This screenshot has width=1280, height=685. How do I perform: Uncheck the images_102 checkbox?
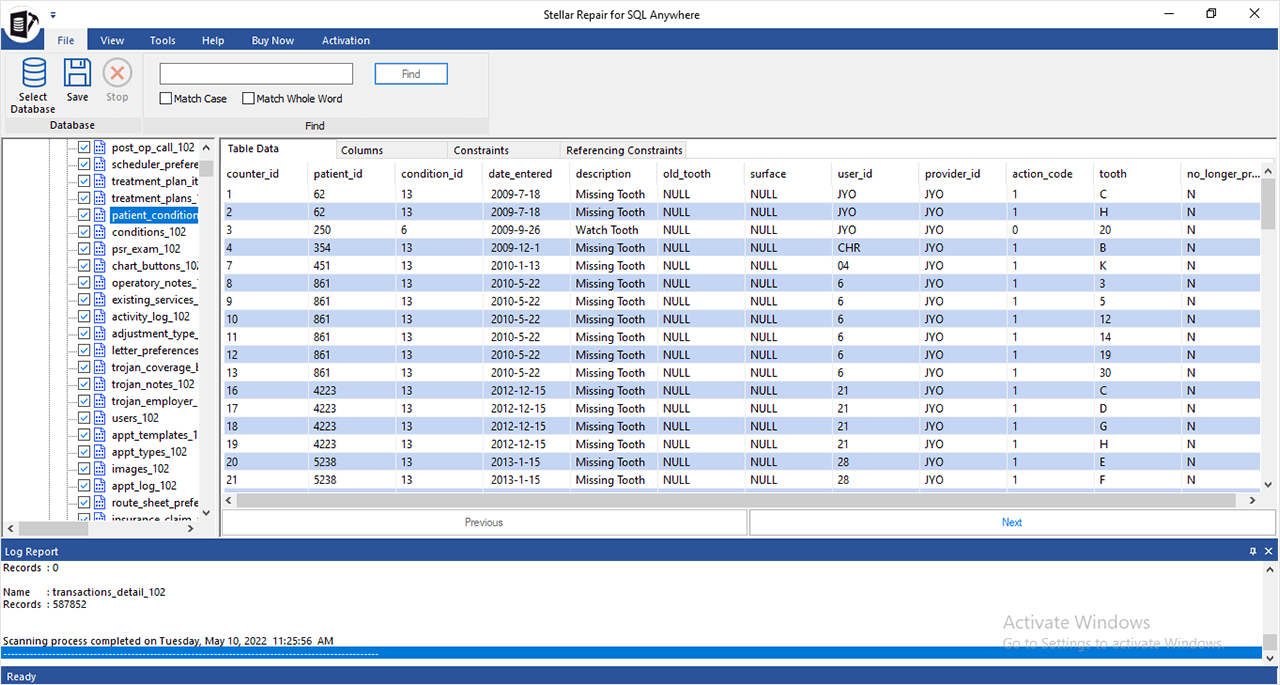point(84,469)
